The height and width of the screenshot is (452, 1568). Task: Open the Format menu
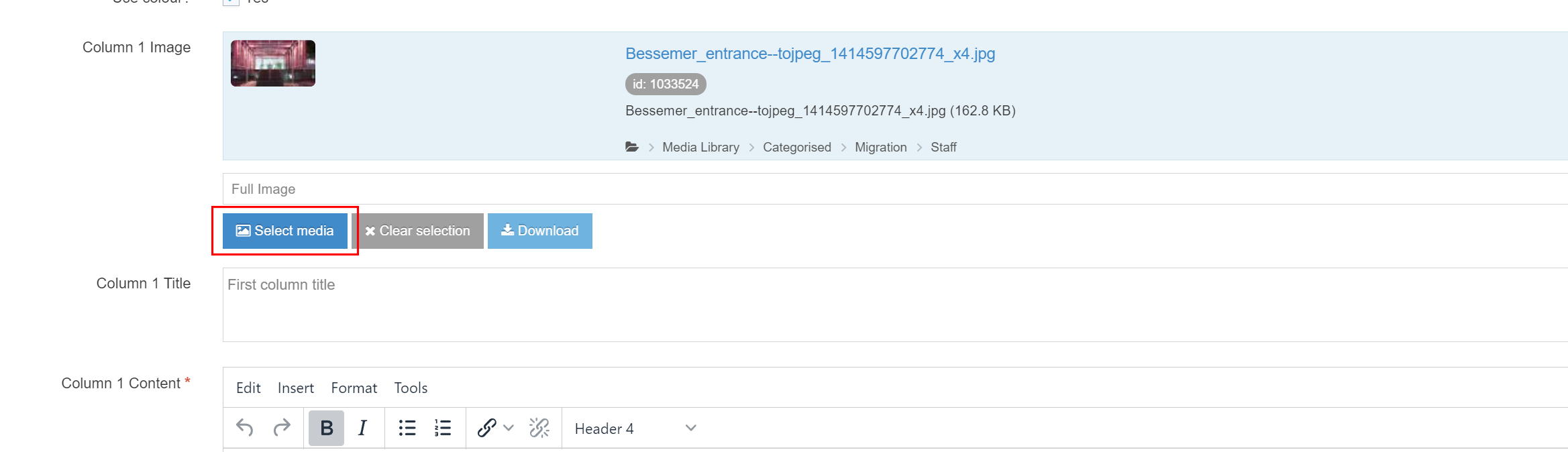click(x=354, y=388)
